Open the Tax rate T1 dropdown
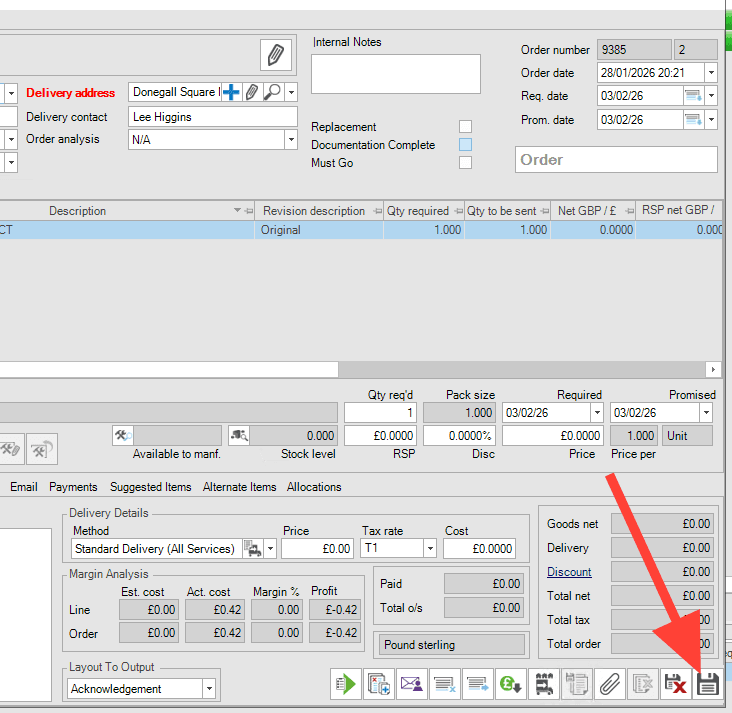732x713 pixels. [x=430, y=548]
